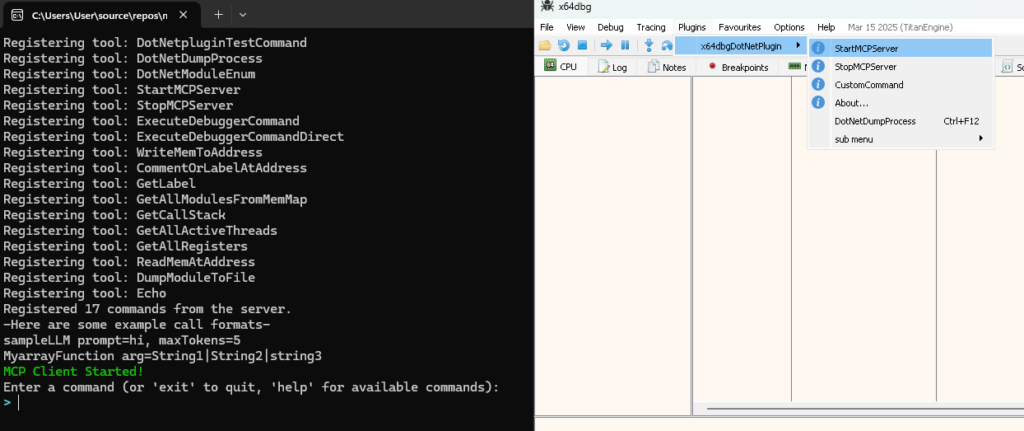Click the horizontal scrollbar in the CPU view
Screen dimensions: 1024x431
(865, 409)
